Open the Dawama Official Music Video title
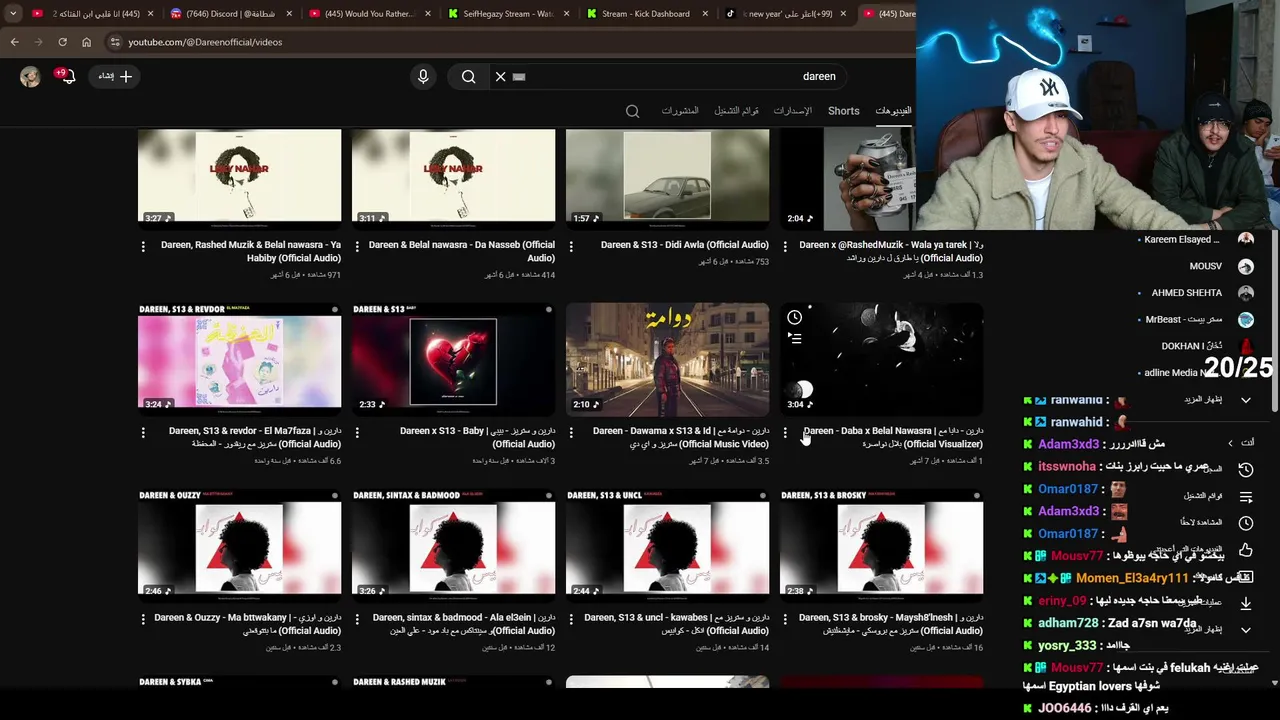Viewport: 1280px width, 720px height. coord(681,437)
